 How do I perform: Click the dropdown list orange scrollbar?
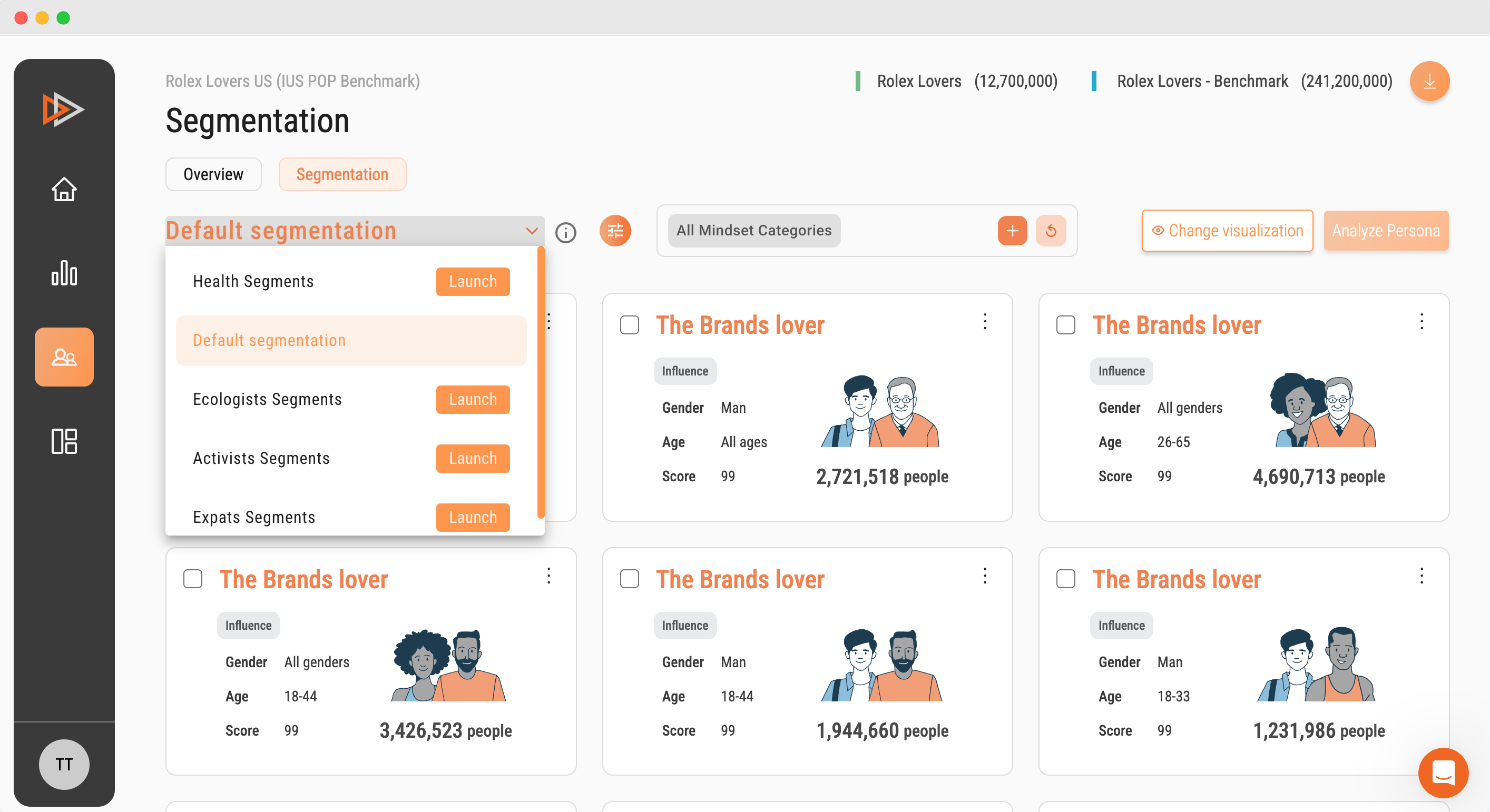pyautogui.click(x=541, y=382)
